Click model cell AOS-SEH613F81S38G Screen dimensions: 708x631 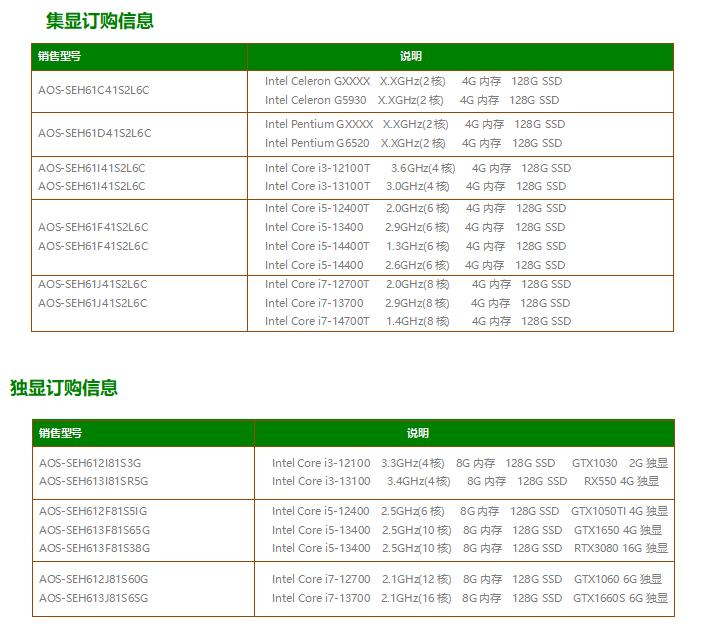pos(94,548)
